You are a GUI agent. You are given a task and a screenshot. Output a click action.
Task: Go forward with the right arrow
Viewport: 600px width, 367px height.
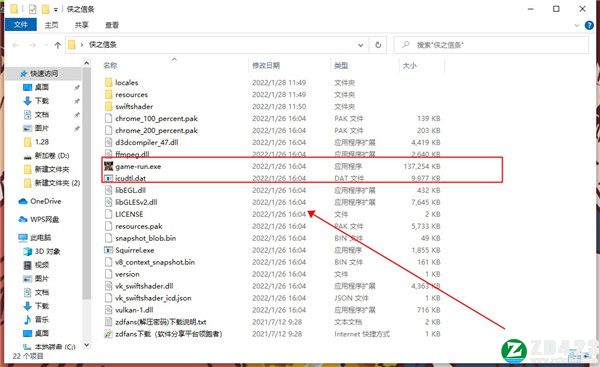33,45
